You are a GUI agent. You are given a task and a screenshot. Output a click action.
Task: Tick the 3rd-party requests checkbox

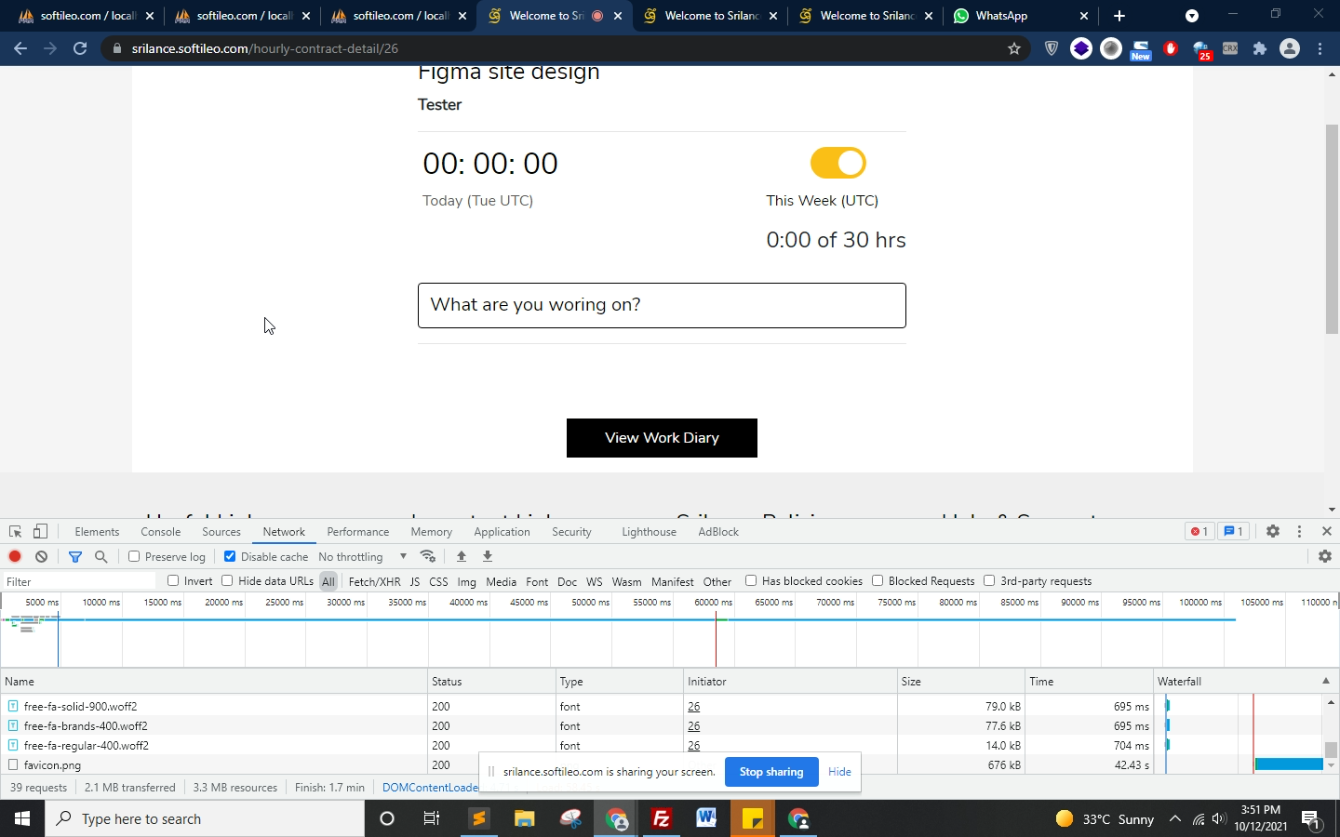tap(989, 581)
